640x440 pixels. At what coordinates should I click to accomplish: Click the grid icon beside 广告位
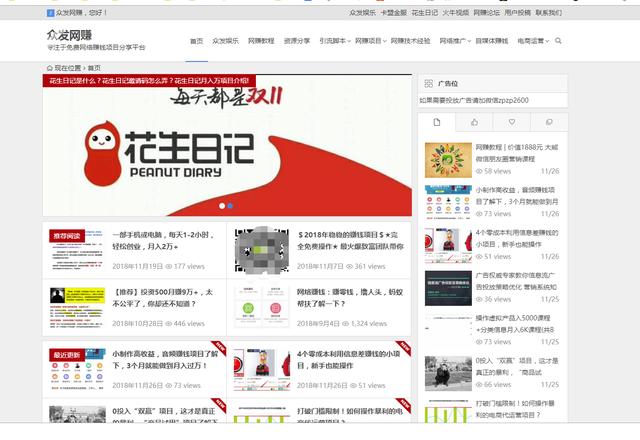coord(429,84)
